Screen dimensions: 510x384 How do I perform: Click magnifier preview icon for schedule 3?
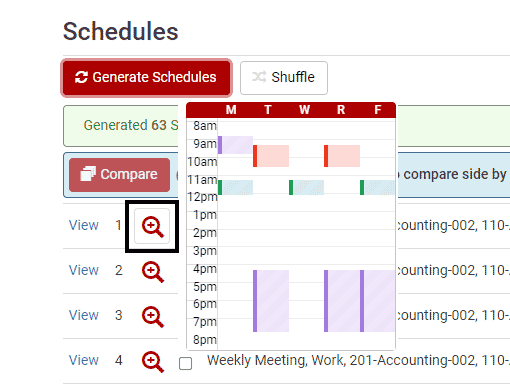(x=153, y=317)
